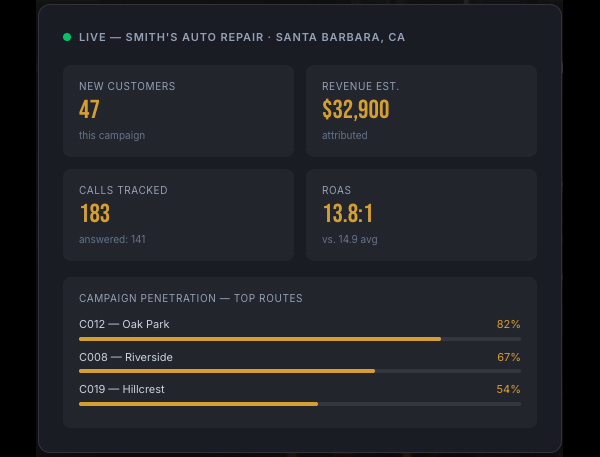600x457 pixels.
Task: Click the Riverside progress bar
Action: click(x=300, y=371)
